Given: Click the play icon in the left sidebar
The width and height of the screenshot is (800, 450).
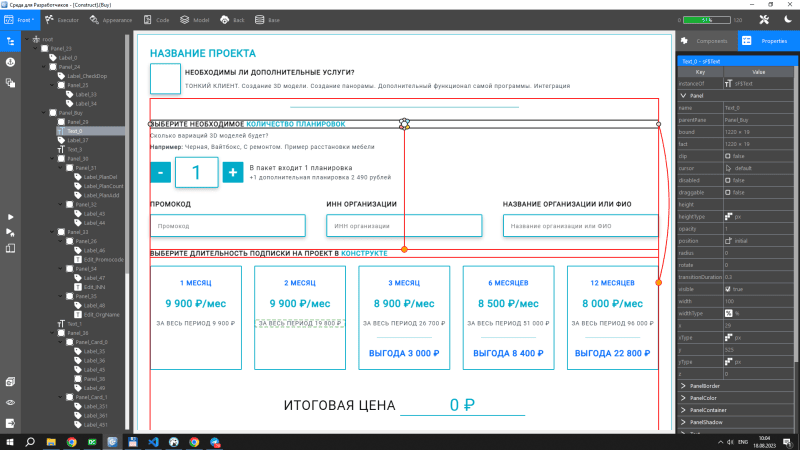Looking at the screenshot, I should [x=10, y=216].
